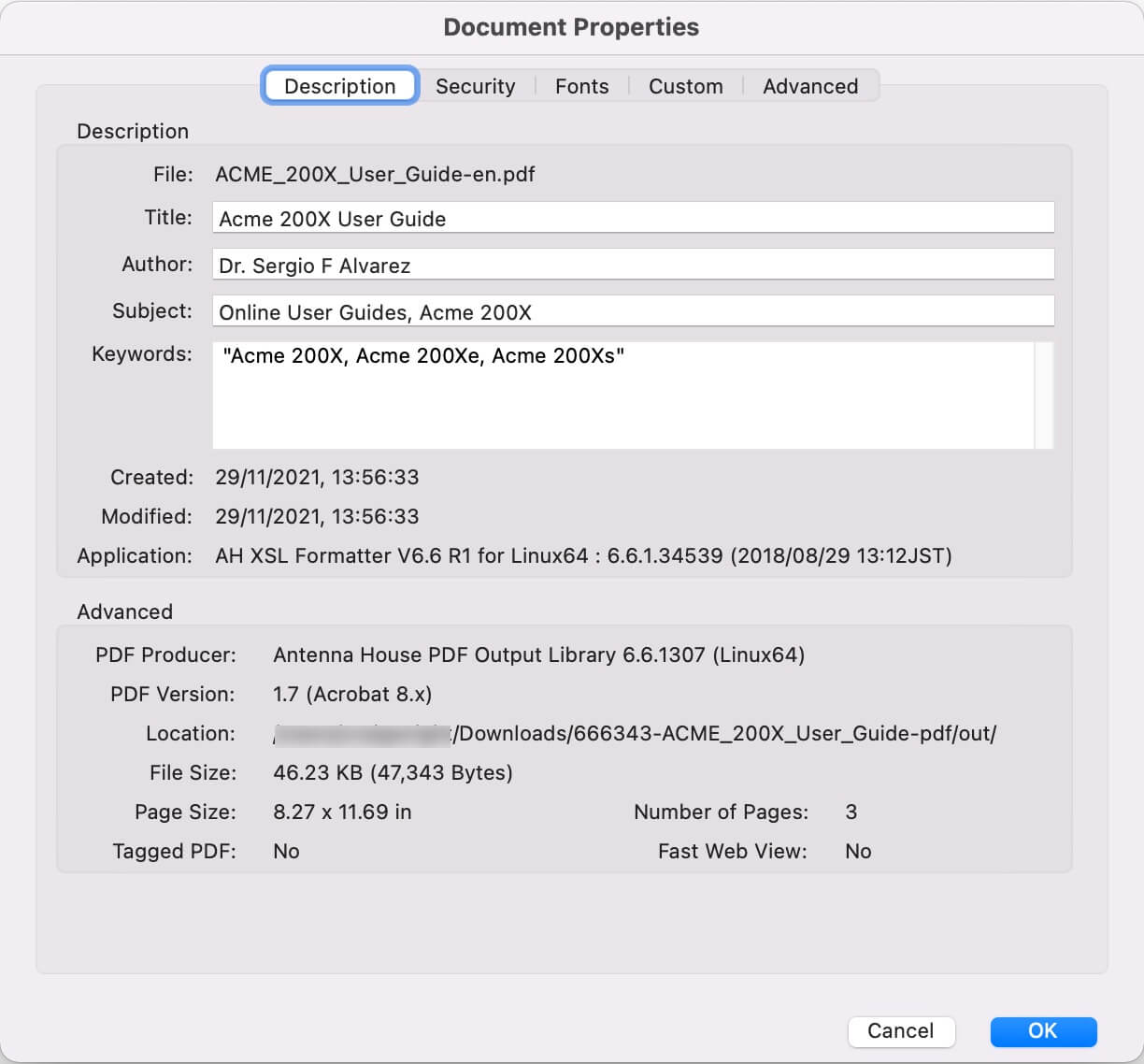Click the Subject field 'Online User Guides, Acme 200X'

click(633, 311)
